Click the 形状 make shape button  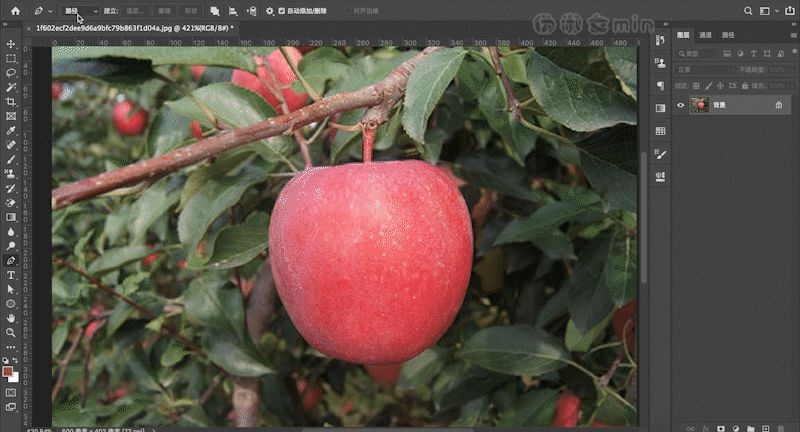(191, 11)
